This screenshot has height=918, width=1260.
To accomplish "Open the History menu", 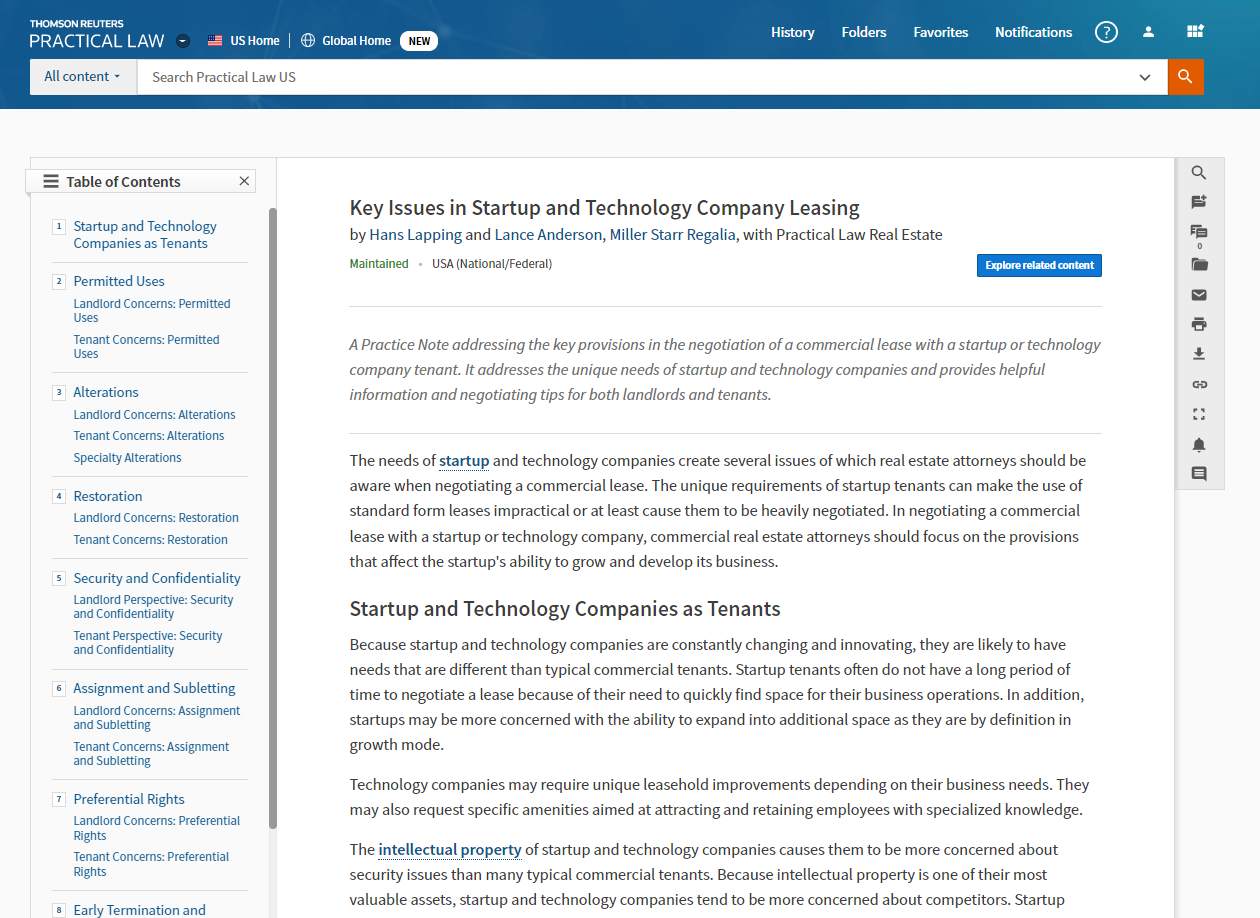I will [792, 32].
